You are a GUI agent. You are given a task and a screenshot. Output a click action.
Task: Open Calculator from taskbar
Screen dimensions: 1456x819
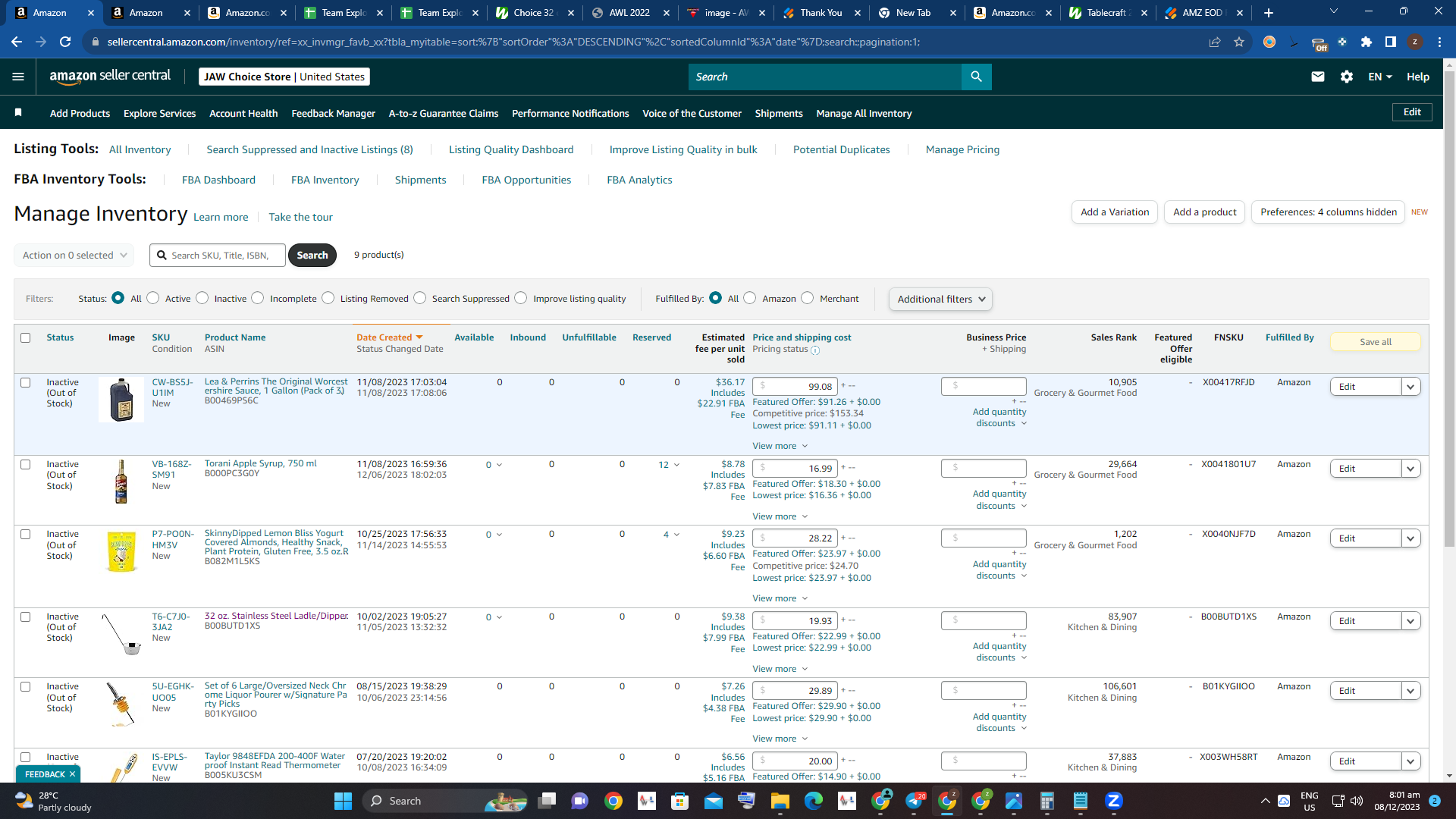click(1047, 801)
